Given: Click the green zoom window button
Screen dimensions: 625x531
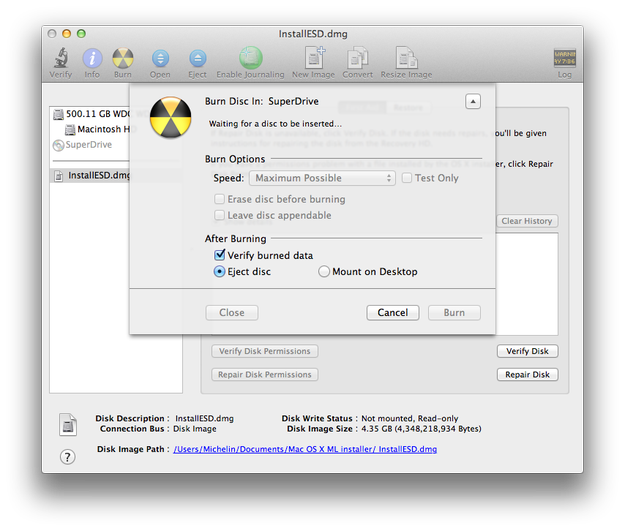Looking at the screenshot, I should [x=81, y=33].
